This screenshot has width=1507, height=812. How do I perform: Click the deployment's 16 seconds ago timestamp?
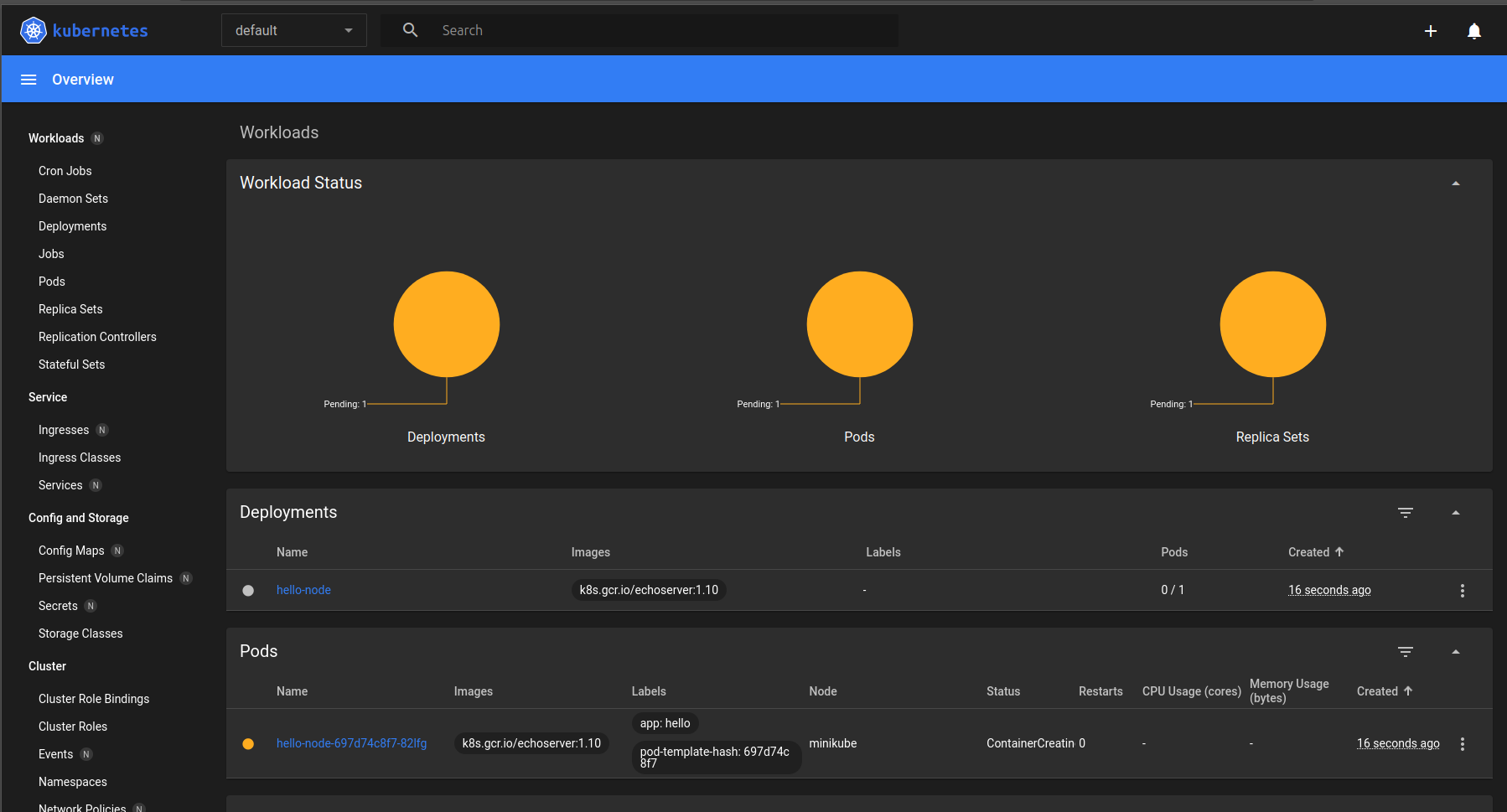(x=1329, y=590)
